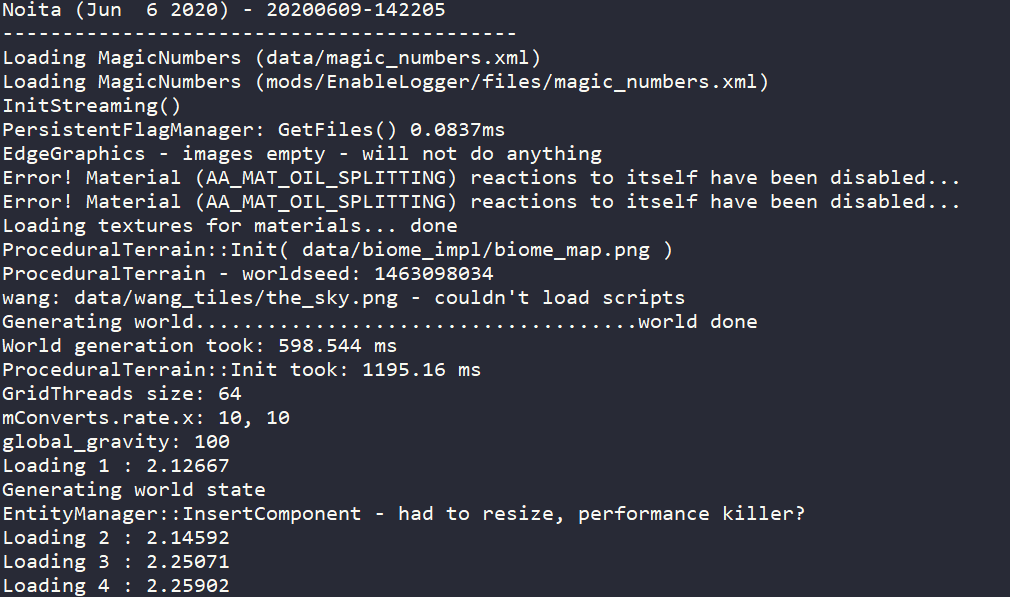Click the EdgeGraphics images empty line

point(302,154)
